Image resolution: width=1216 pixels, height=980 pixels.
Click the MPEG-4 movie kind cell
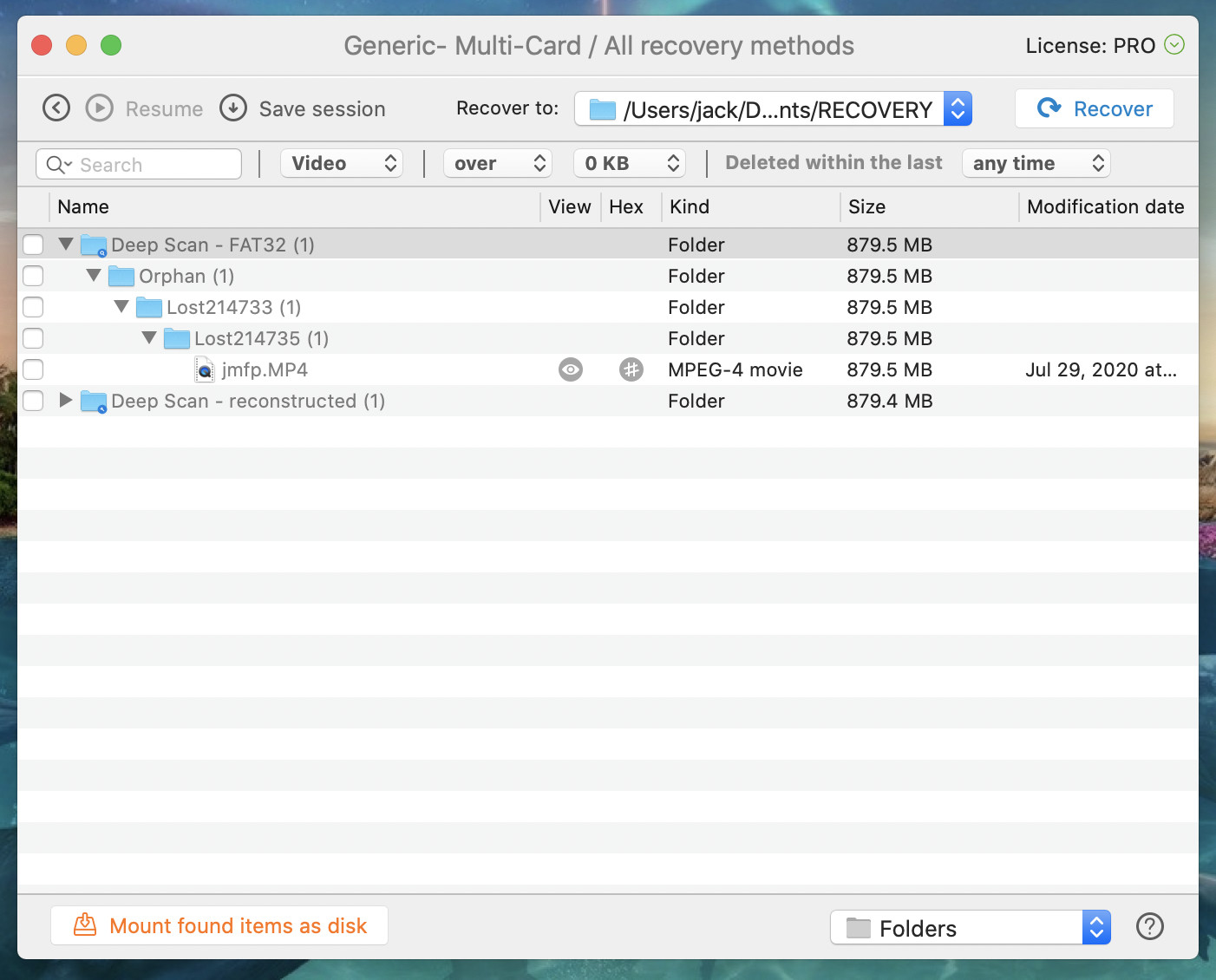[735, 369]
